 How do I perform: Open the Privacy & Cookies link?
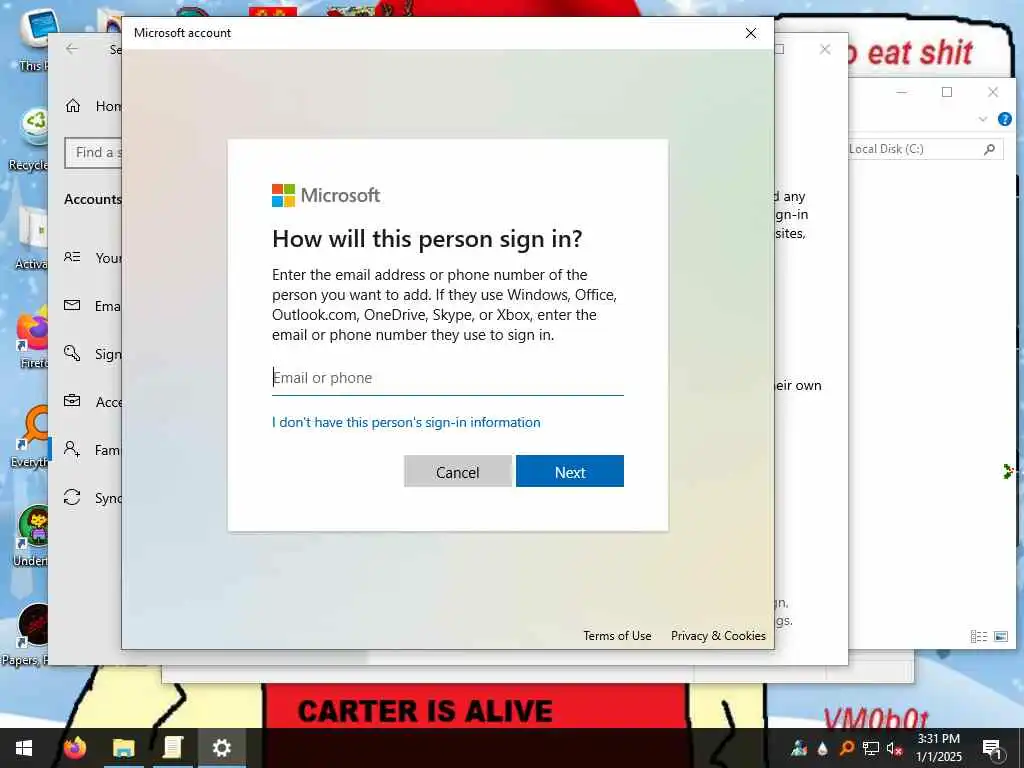pyautogui.click(x=718, y=635)
